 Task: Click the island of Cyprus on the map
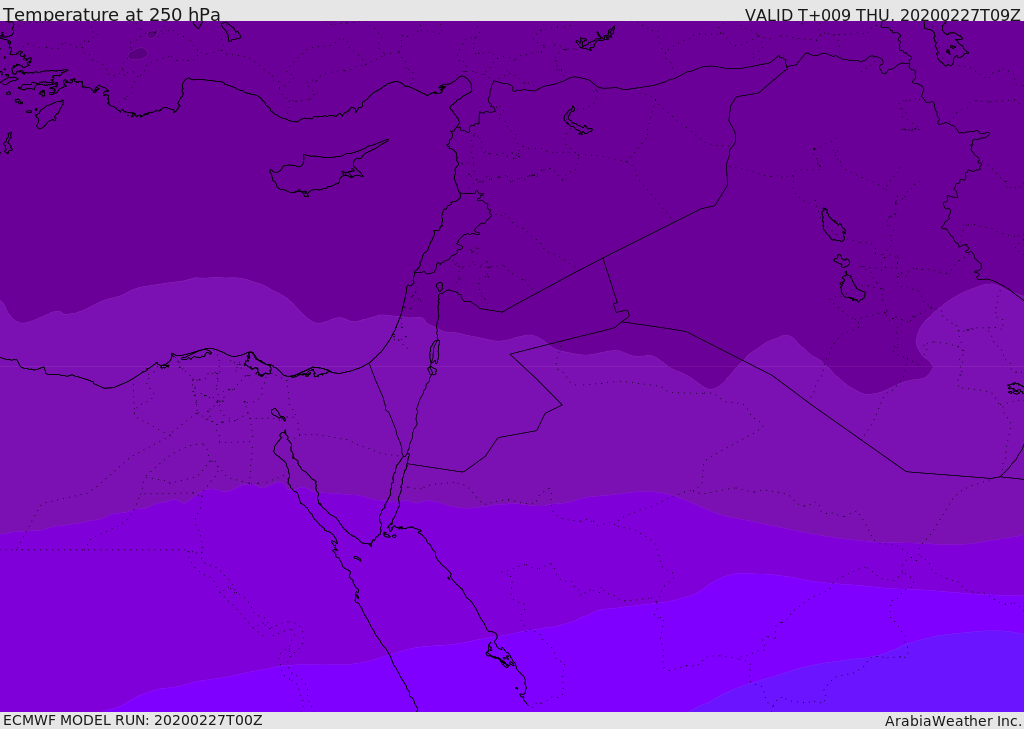point(327,169)
